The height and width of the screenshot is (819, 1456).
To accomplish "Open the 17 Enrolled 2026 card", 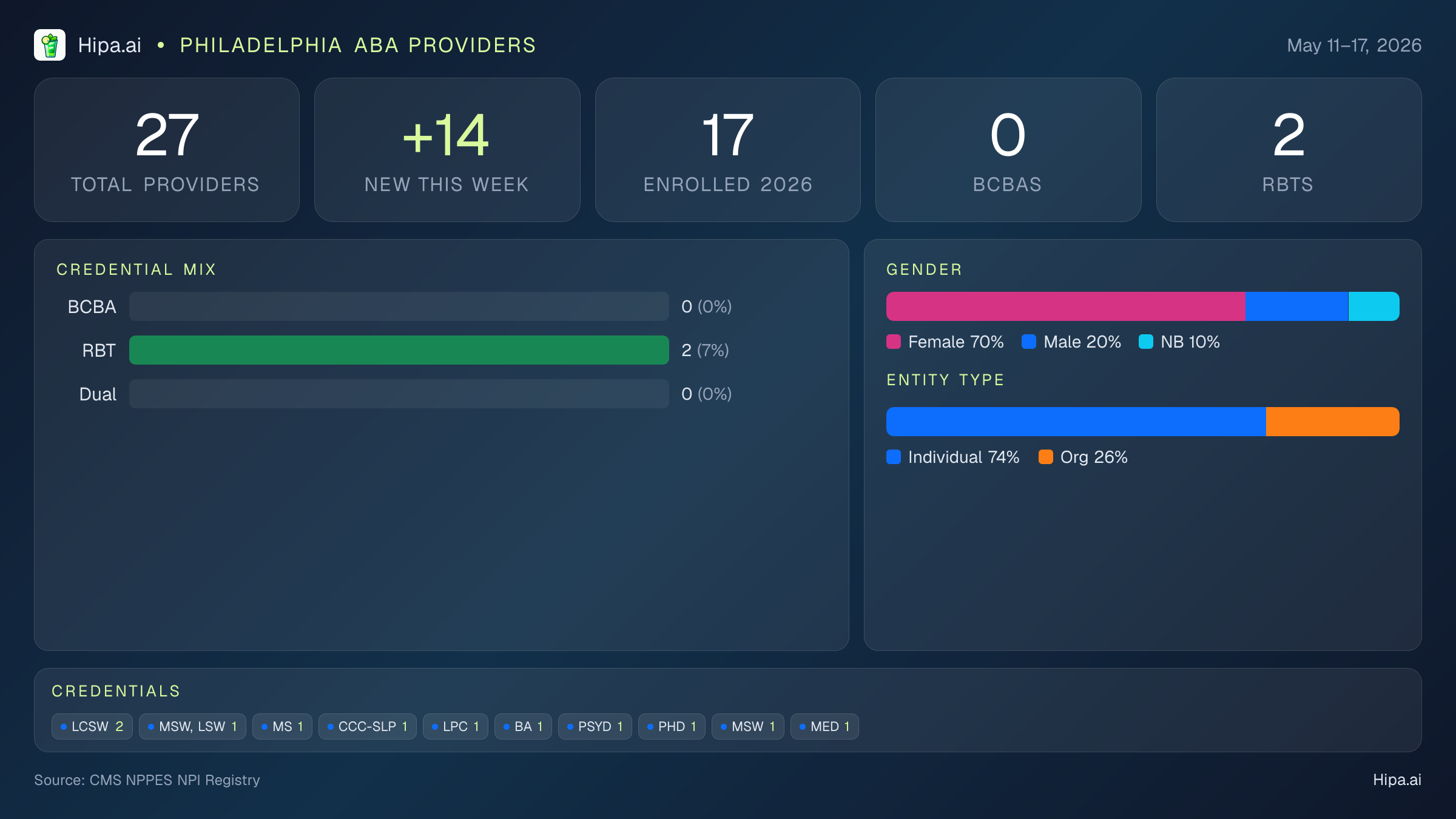I will tap(728, 150).
